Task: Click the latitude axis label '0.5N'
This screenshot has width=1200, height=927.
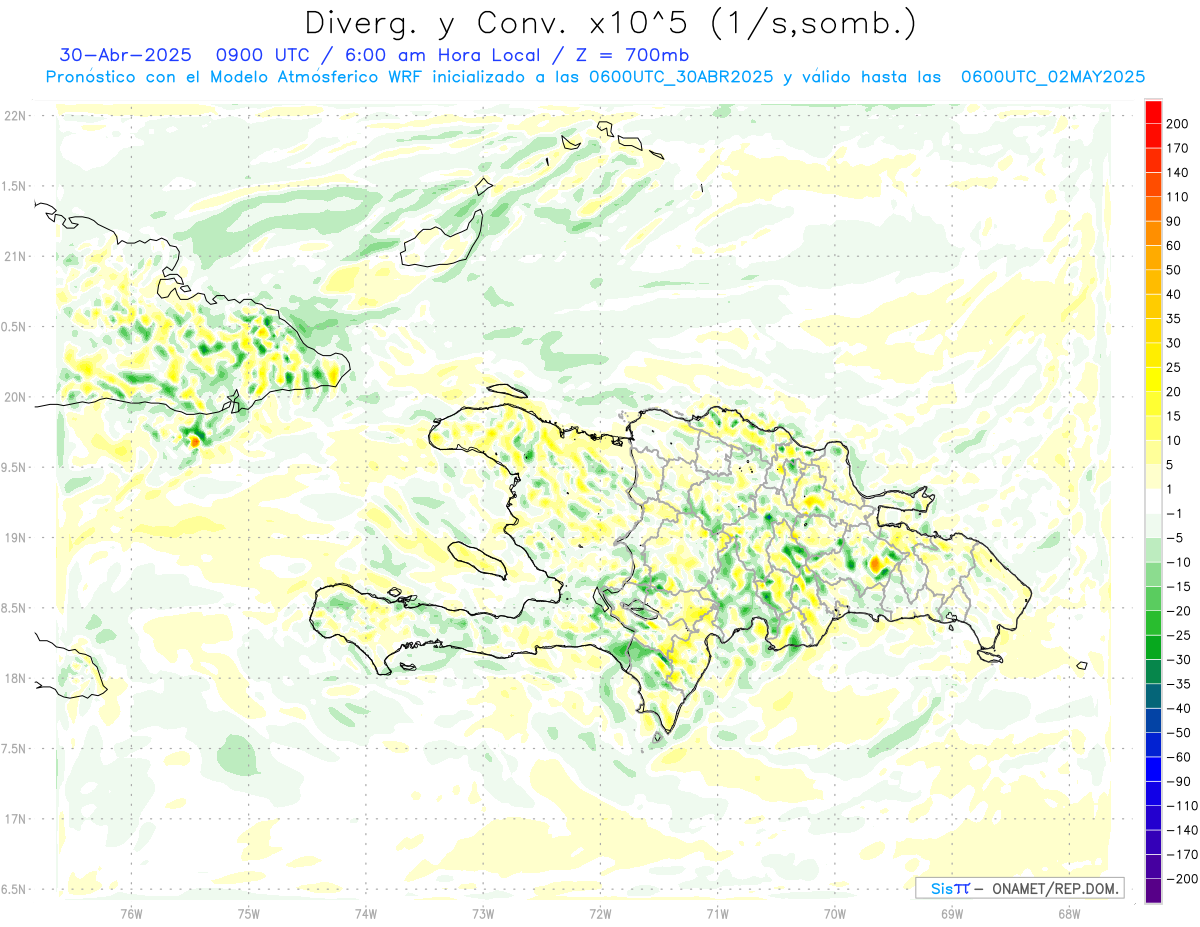Action: [x=14, y=327]
